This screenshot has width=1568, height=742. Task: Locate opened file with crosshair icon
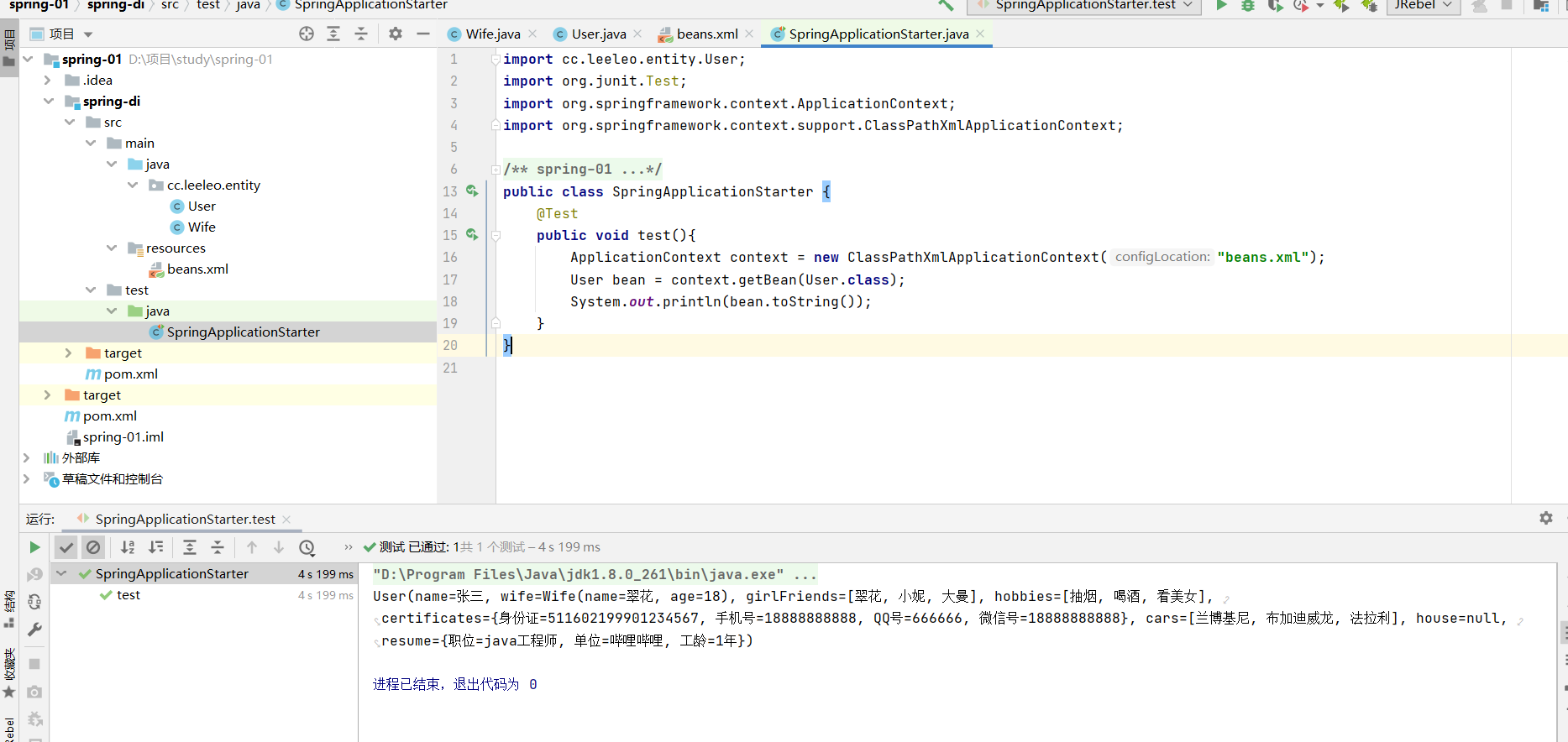click(307, 34)
